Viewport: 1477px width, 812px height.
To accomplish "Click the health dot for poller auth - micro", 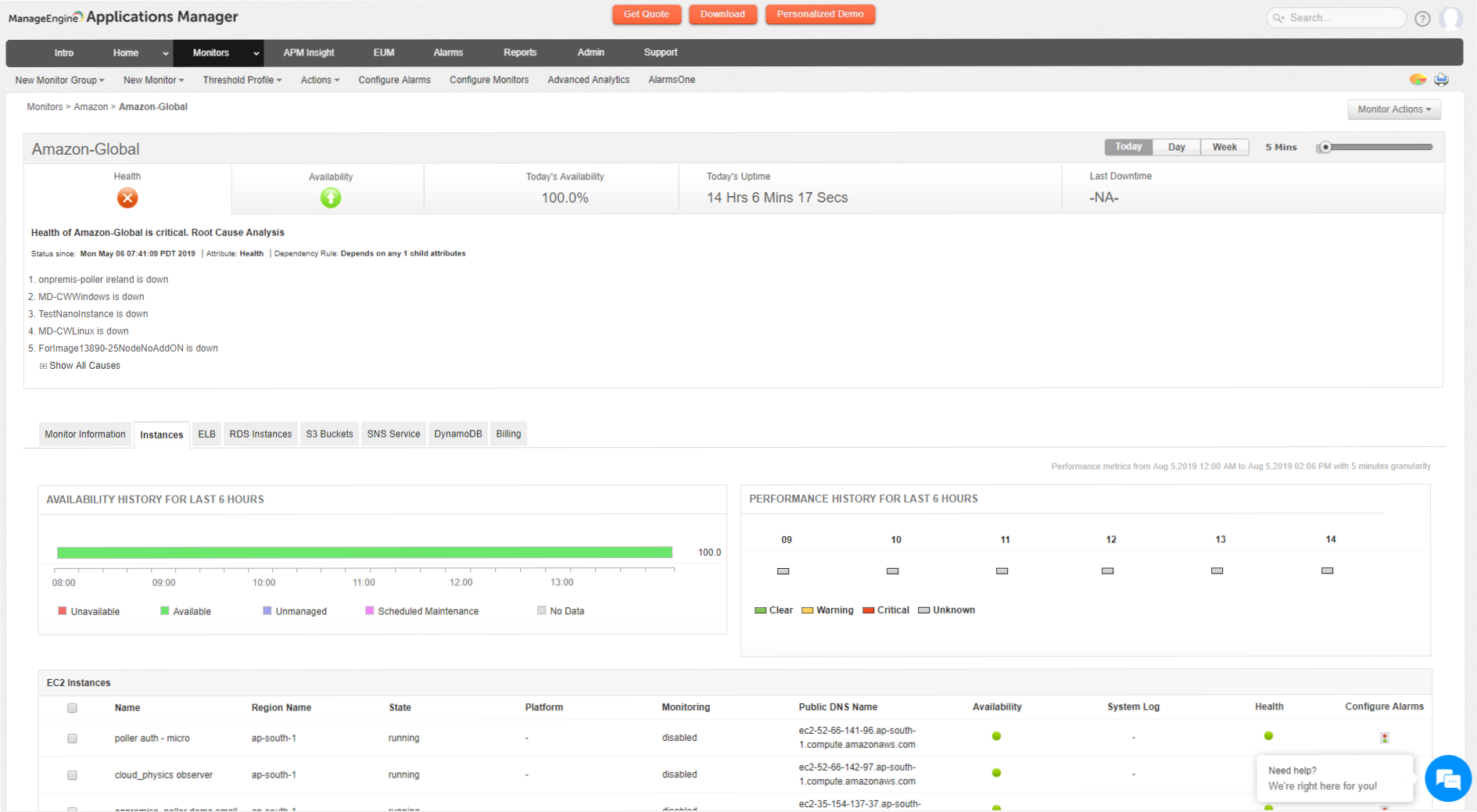I will [1268, 736].
